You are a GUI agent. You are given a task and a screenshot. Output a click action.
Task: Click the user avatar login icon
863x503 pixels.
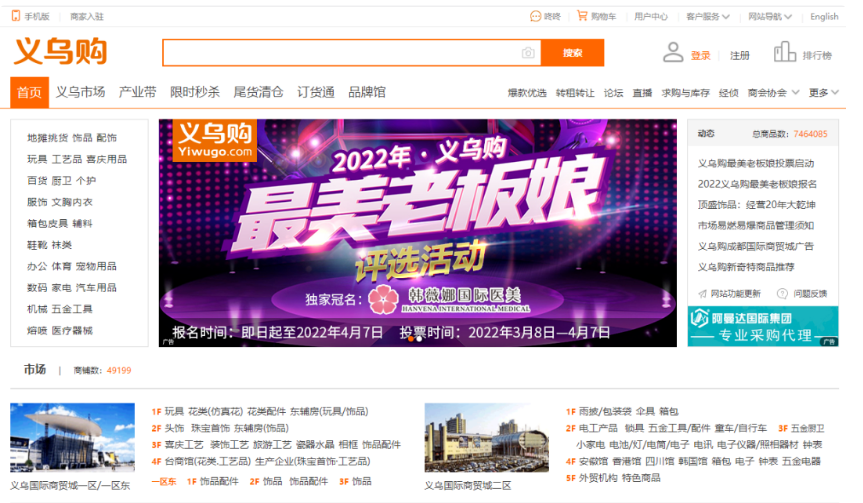click(673, 53)
